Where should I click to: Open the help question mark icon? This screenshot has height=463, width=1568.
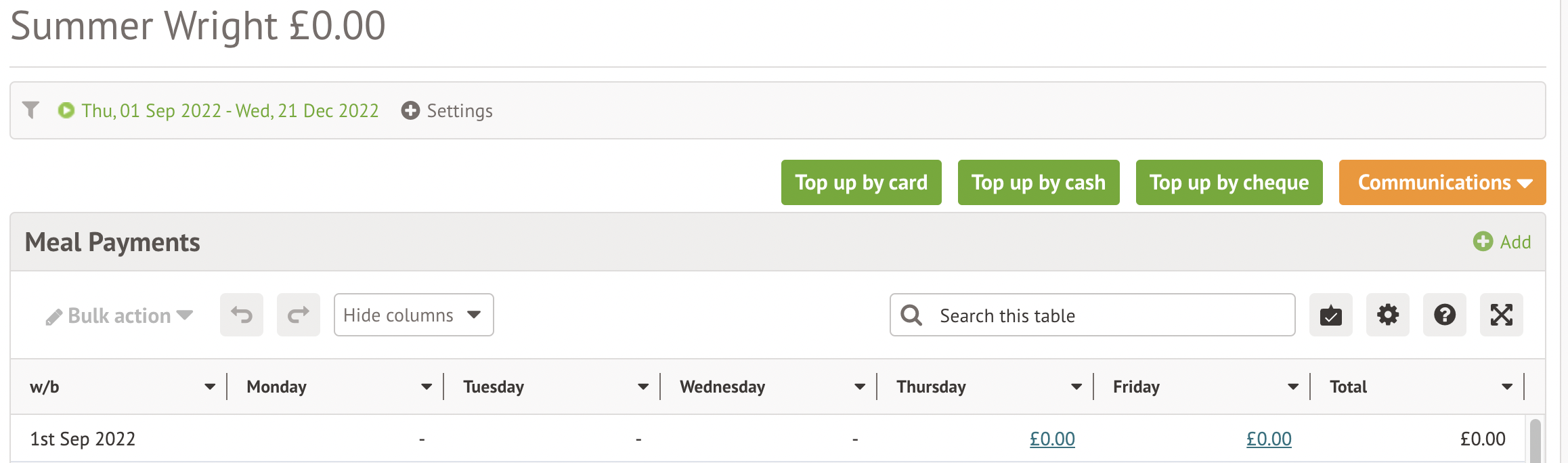pyautogui.click(x=1444, y=315)
